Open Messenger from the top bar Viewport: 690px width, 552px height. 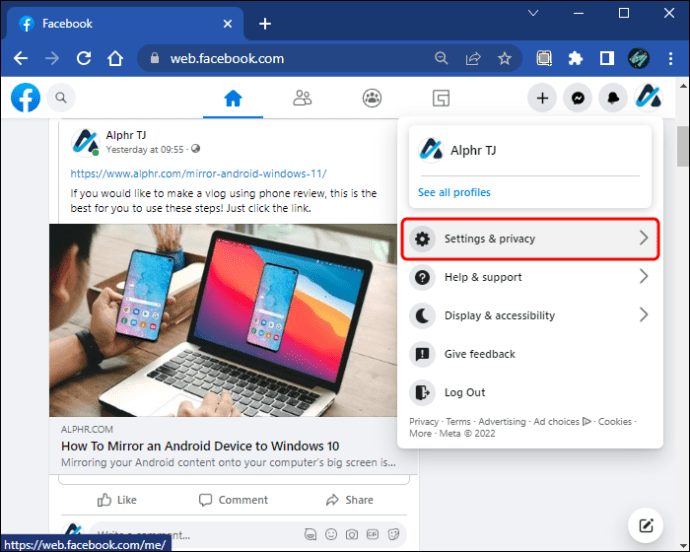(578, 98)
